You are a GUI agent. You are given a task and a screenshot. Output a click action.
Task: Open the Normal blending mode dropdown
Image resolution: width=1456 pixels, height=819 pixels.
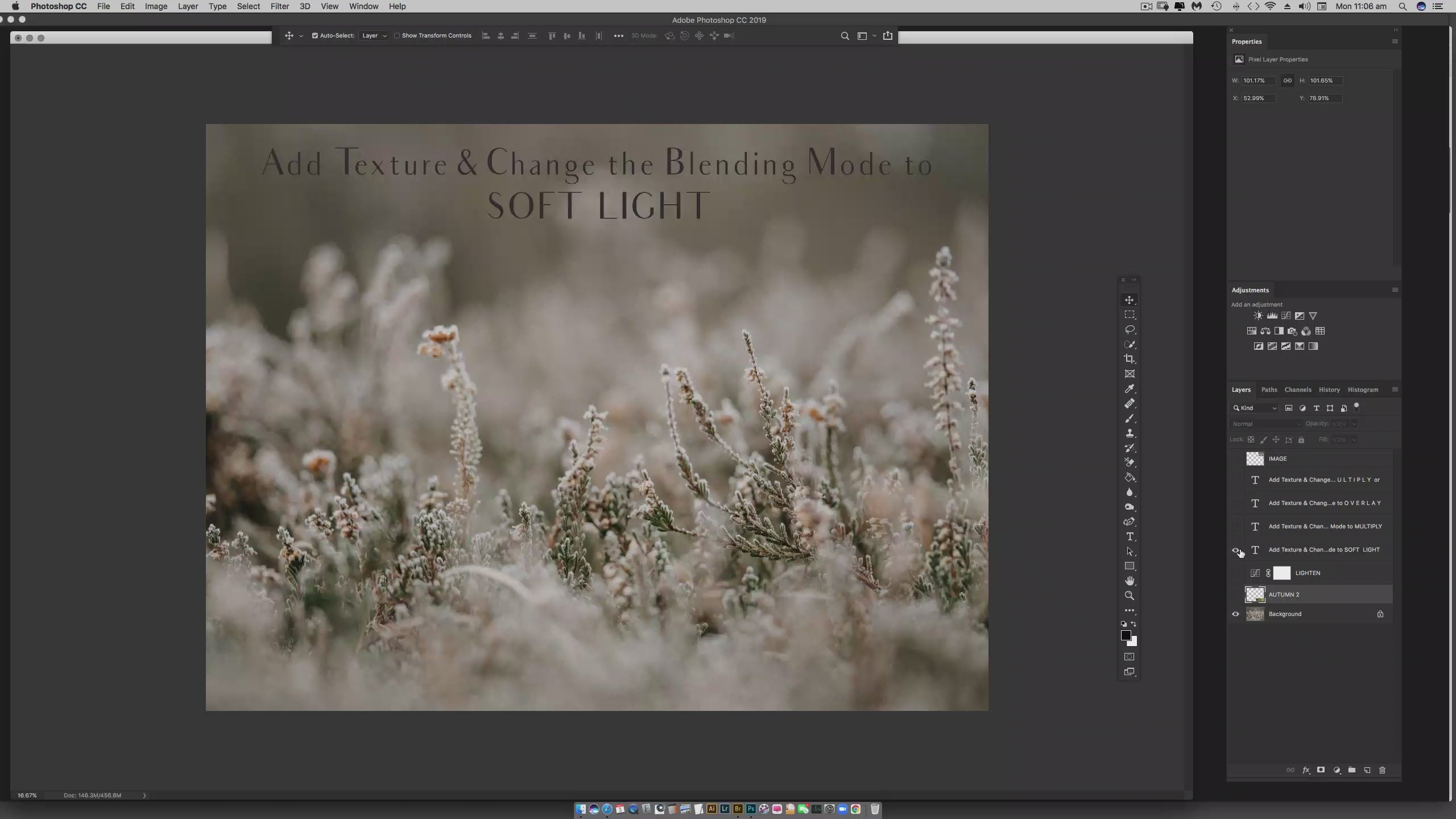(x=1265, y=424)
